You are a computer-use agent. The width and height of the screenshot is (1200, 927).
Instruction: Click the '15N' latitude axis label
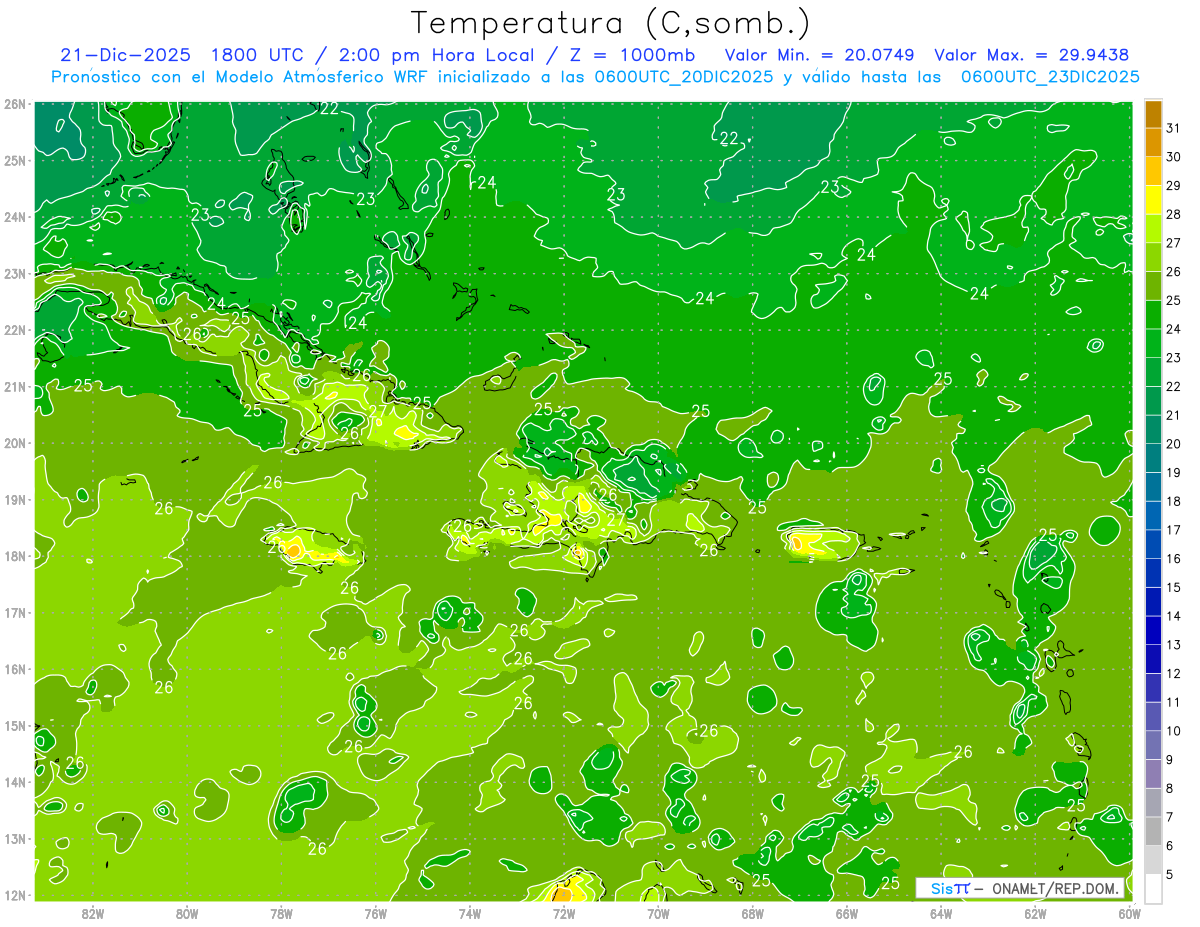tap(15, 726)
